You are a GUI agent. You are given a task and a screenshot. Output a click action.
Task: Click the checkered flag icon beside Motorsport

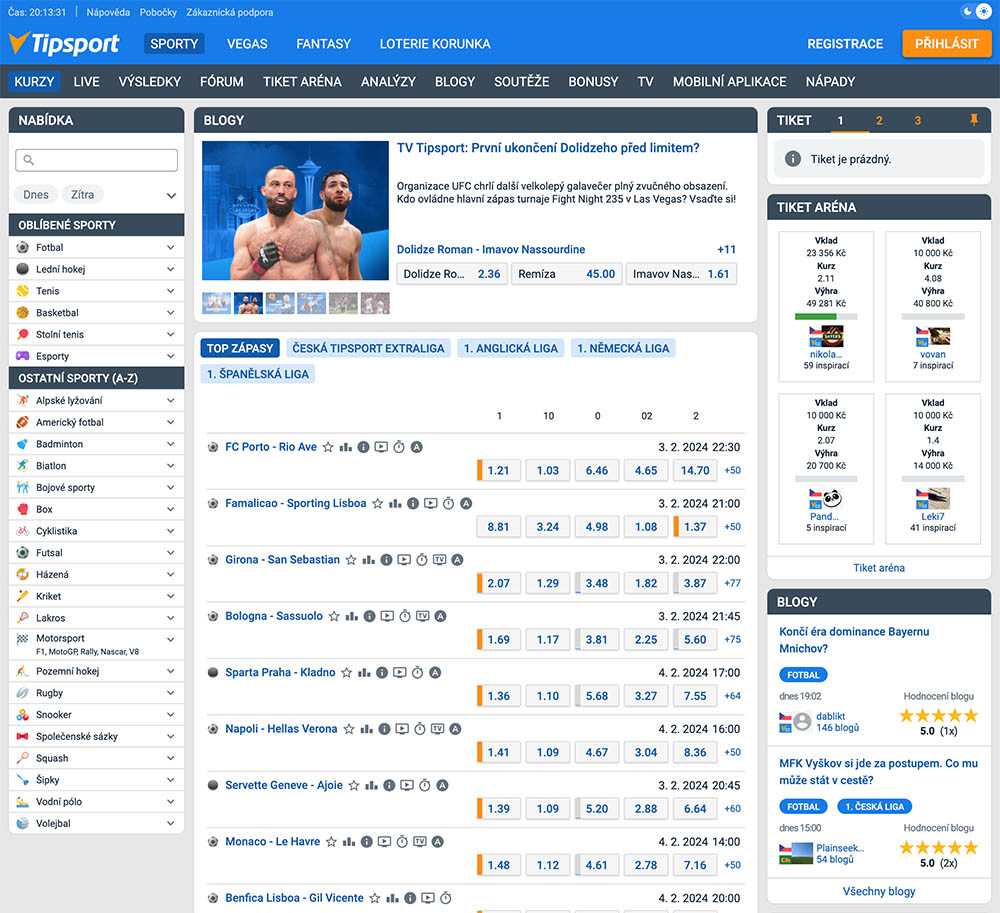(22, 638)
